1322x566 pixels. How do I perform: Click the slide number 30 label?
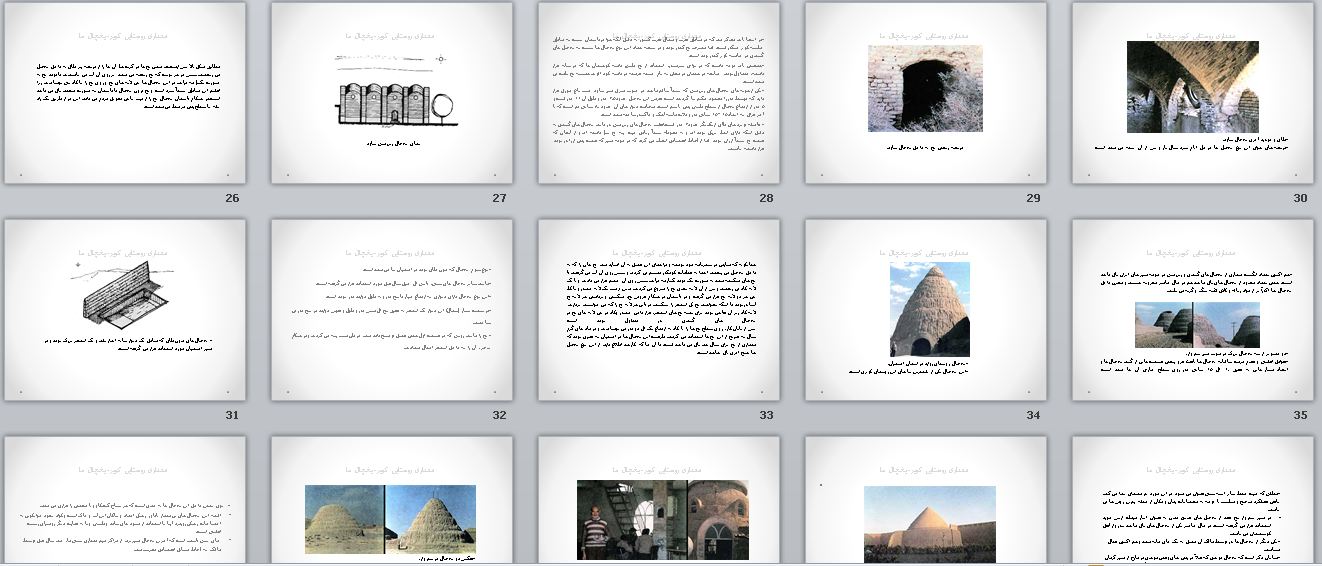point(1300,198)
